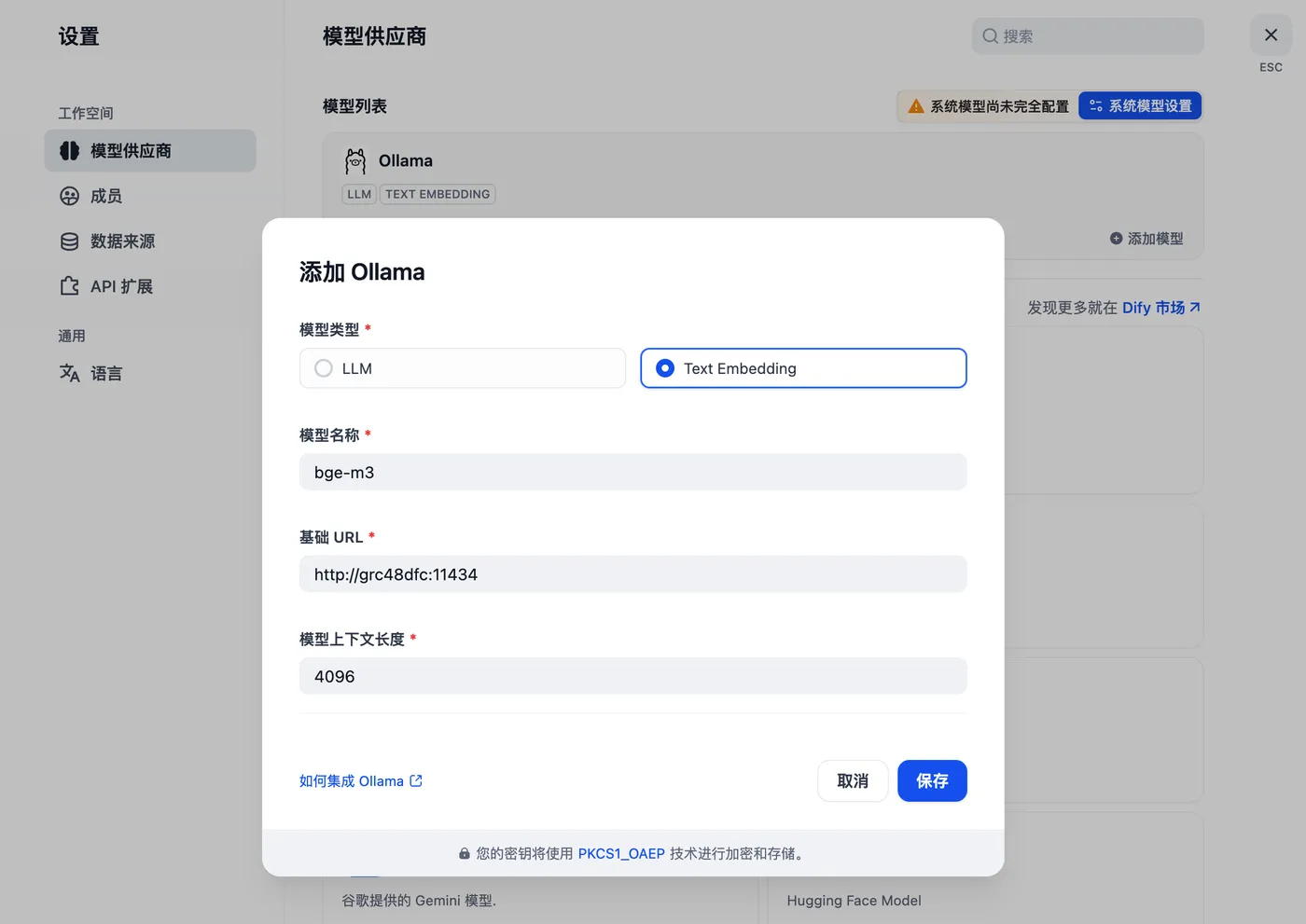
Task: Click the TEXT EMBEDDING tag badge
Action: pos(438,194)
